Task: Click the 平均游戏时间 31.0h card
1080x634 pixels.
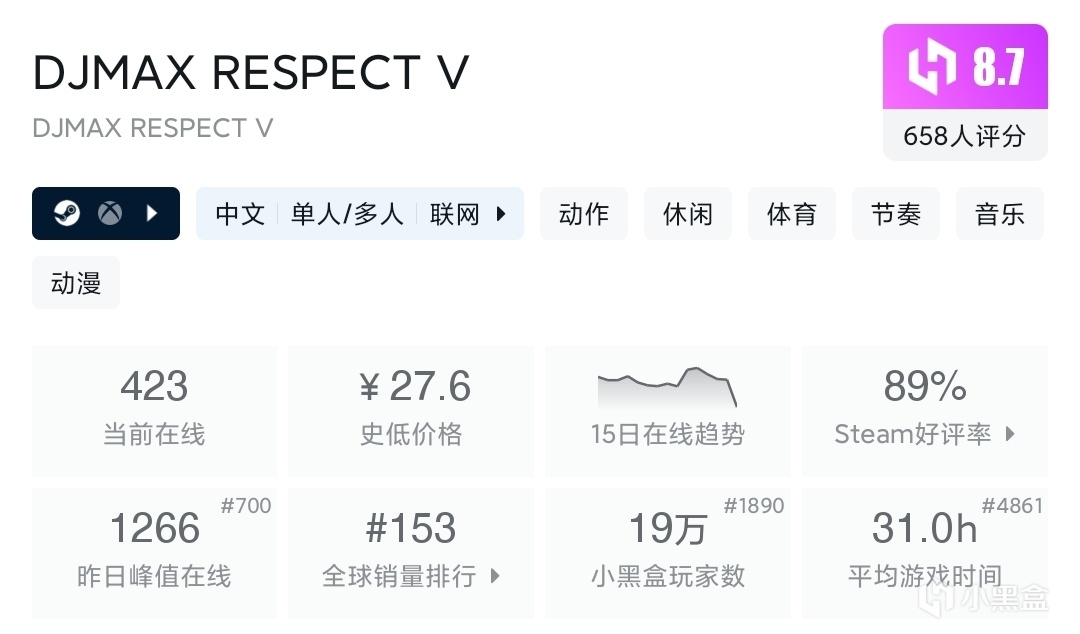Action: coord(924,553)
